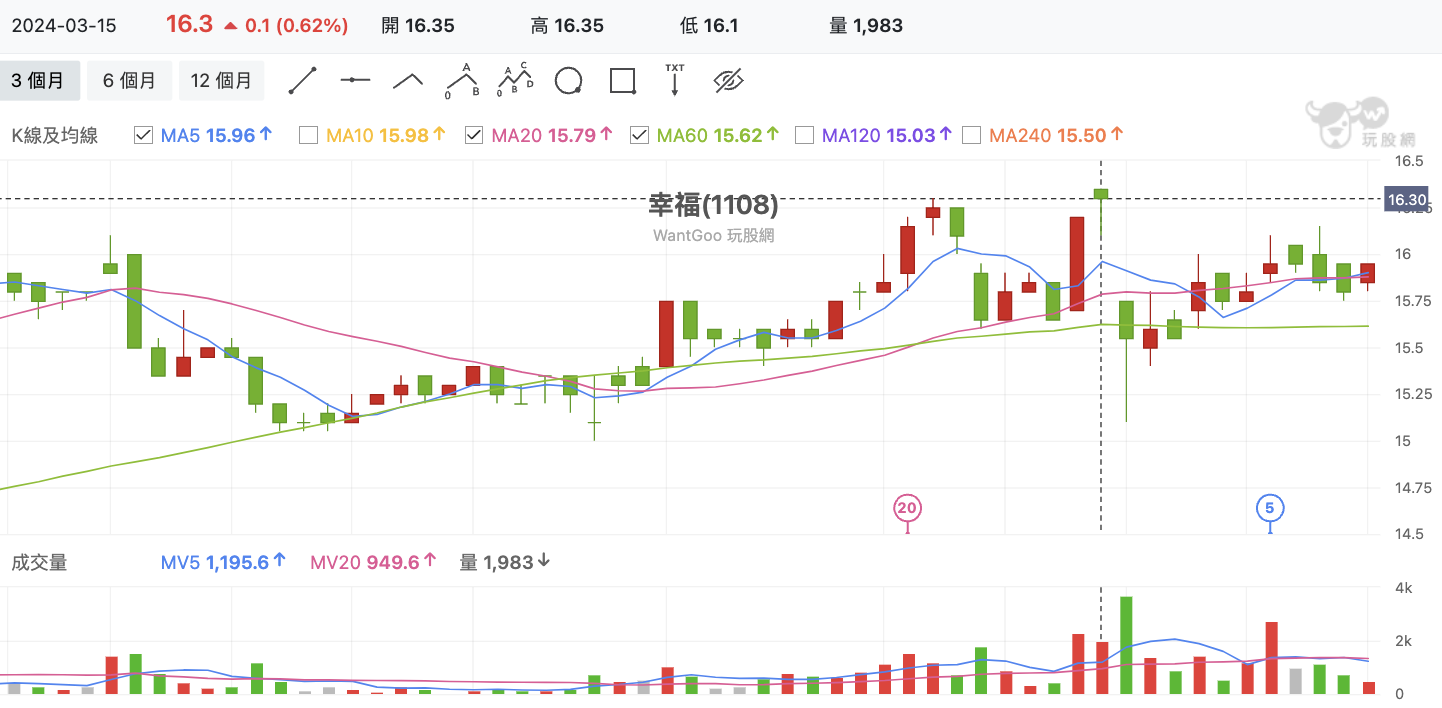The image size is (1442, 708).
Task: Select the 0-A-B-C-D wave pattern tool
Action: (x=515, y=80)
